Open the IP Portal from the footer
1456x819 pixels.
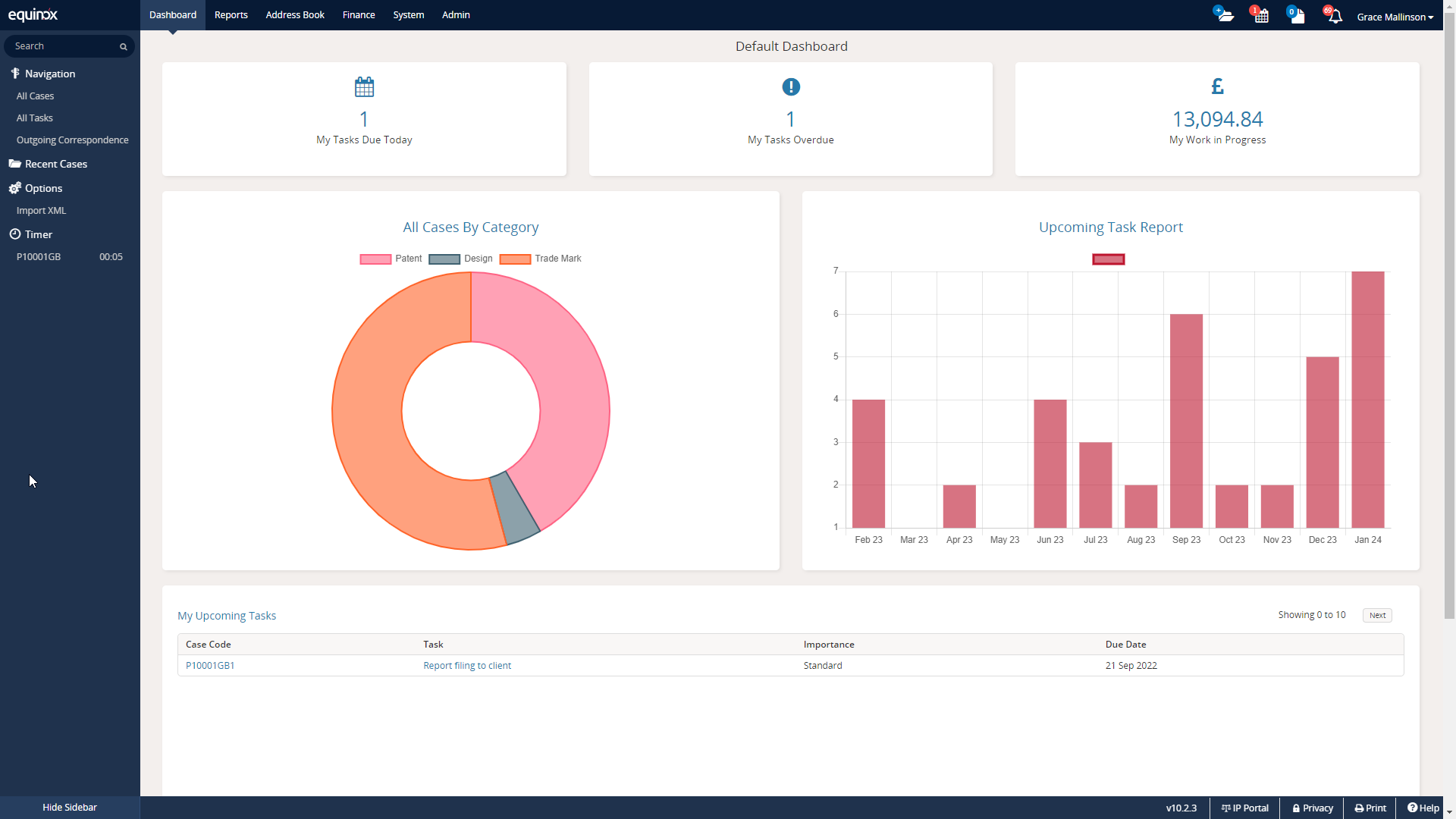(x=1244, y=808)
